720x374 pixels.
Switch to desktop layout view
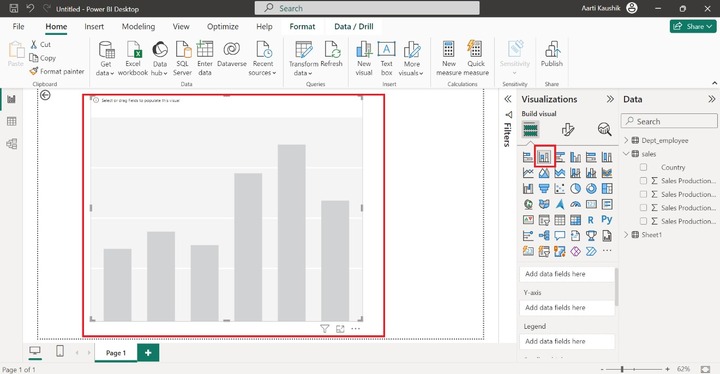point(34,351)
